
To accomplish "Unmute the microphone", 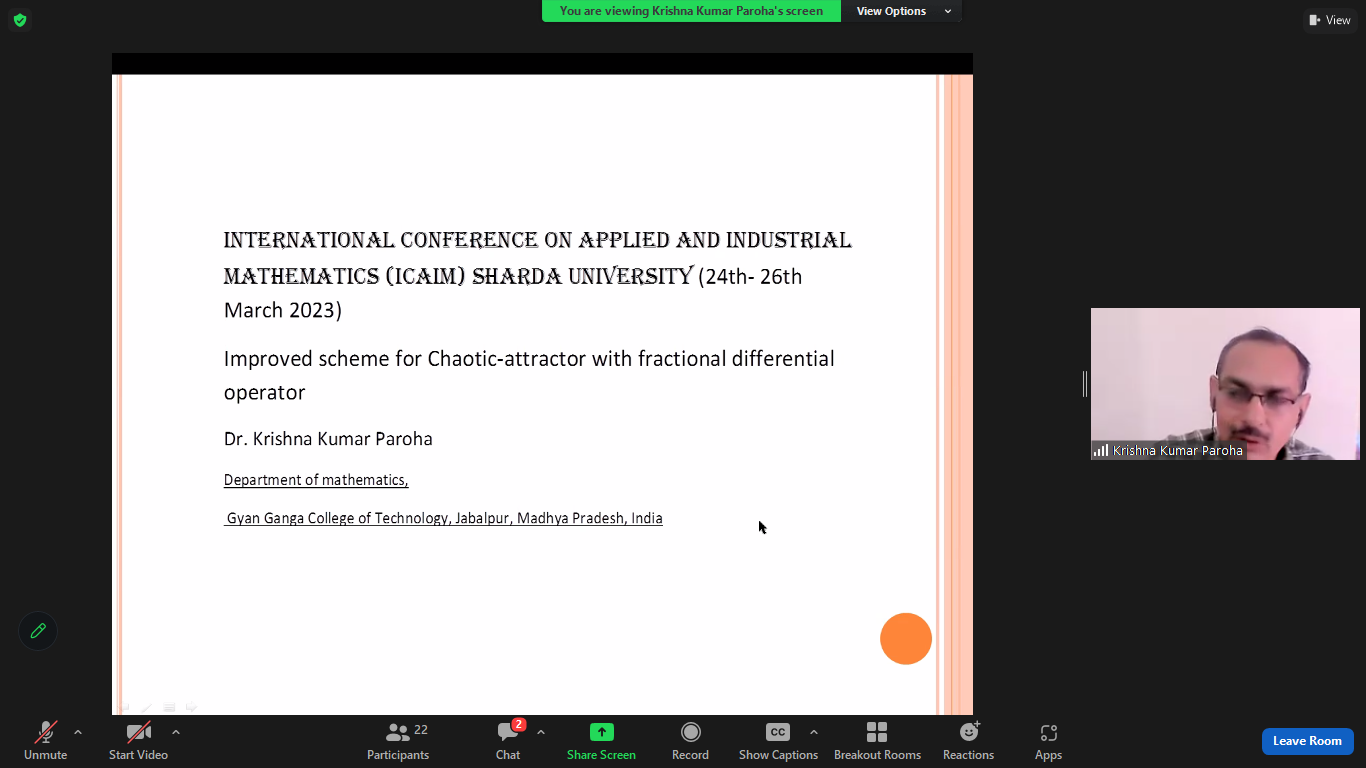I will pos(45,741).
